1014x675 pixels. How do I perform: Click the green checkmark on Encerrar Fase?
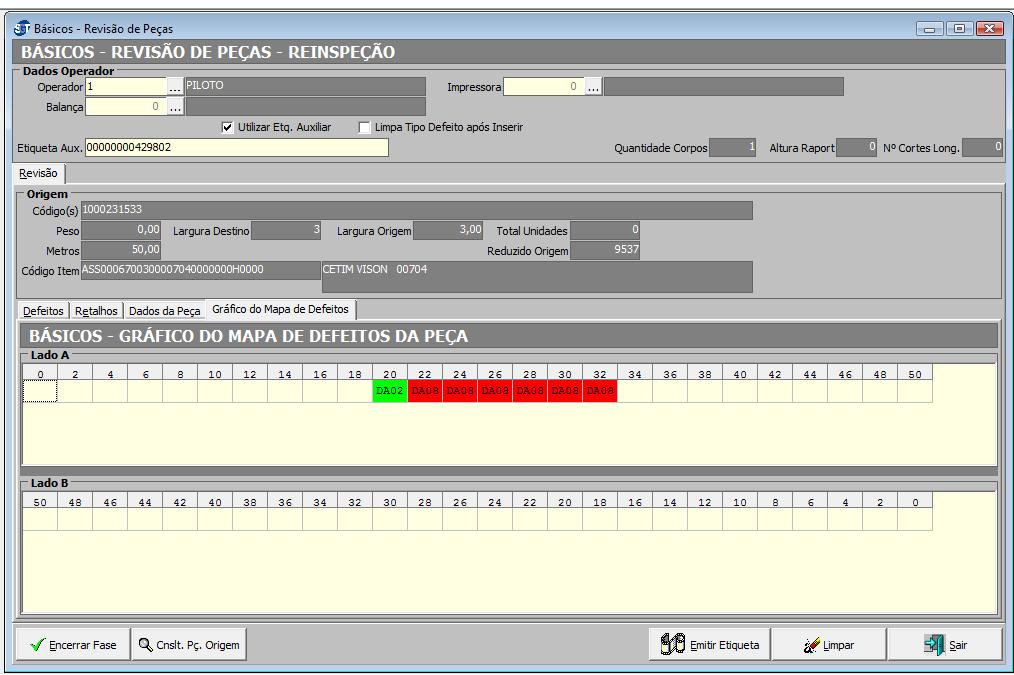tap(37, 645)
